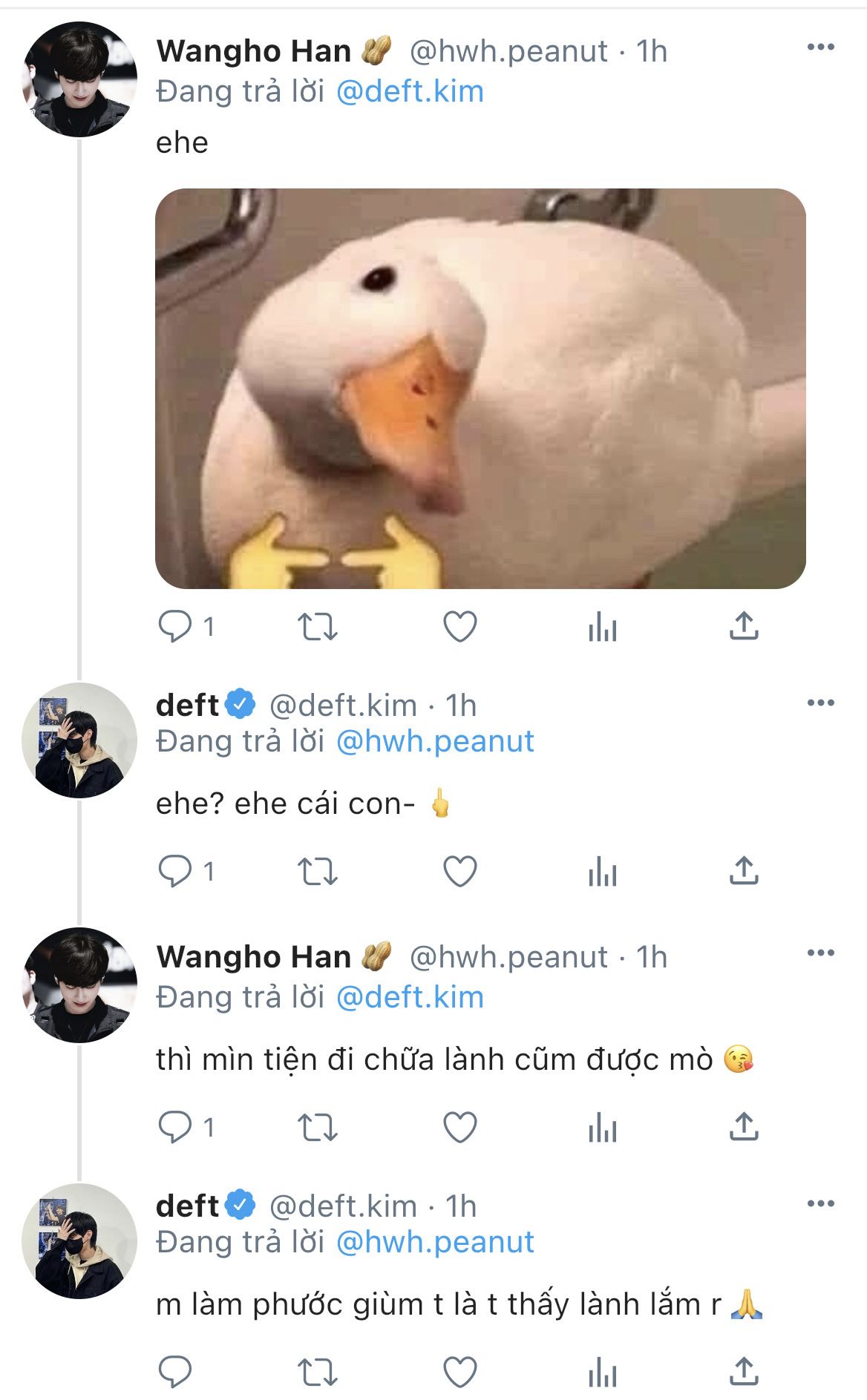Open more options on "ehe? ehe cái con-" tweet
867x1400 pixels.
[x=820, y=703]
